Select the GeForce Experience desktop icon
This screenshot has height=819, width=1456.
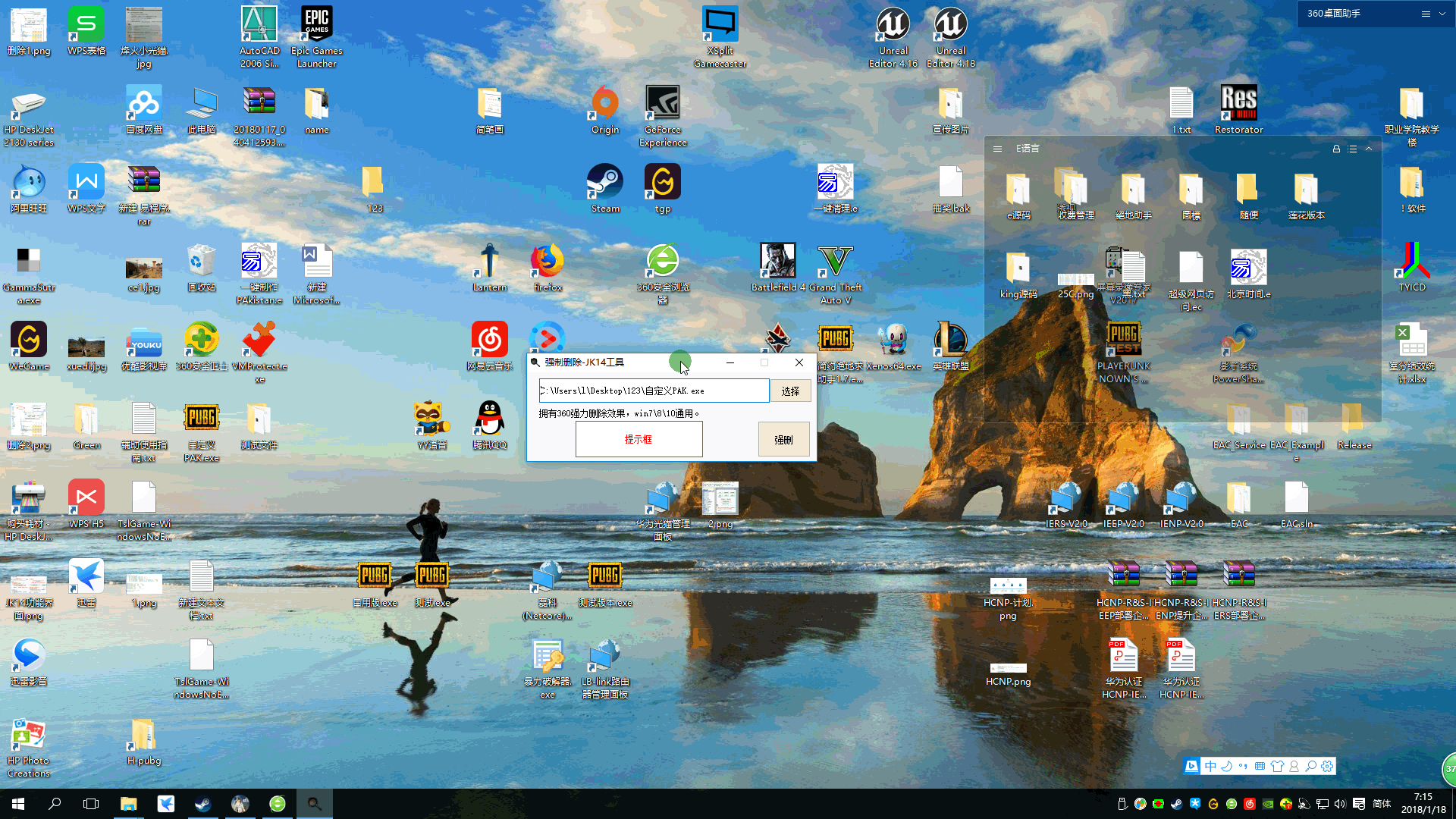(663, 103)
